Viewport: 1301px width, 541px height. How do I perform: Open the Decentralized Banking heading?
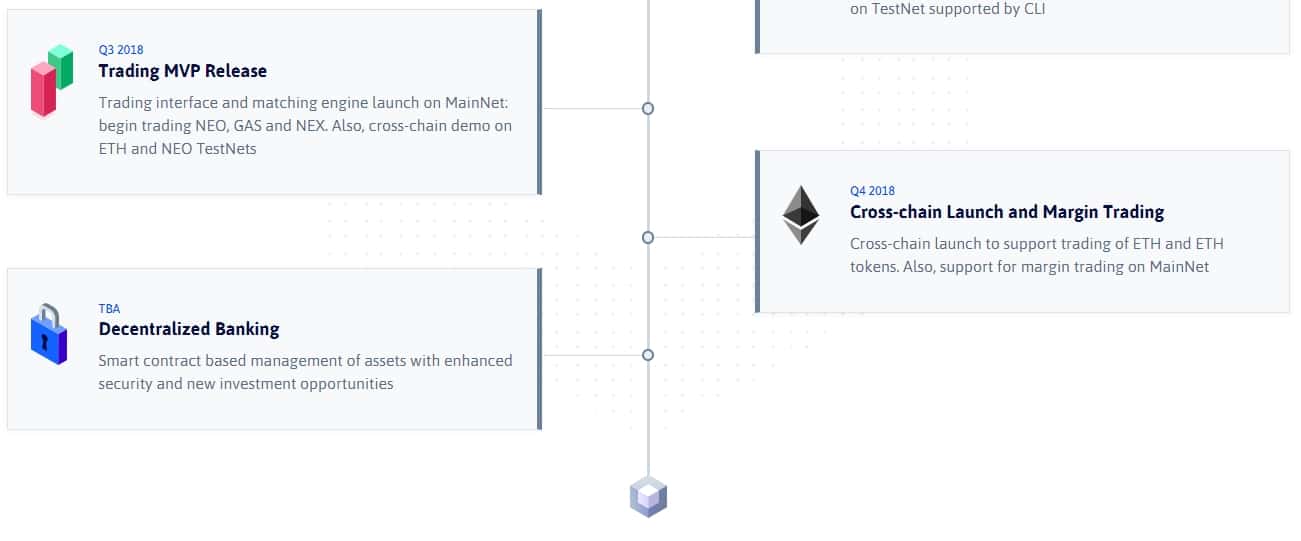point(188,329)
